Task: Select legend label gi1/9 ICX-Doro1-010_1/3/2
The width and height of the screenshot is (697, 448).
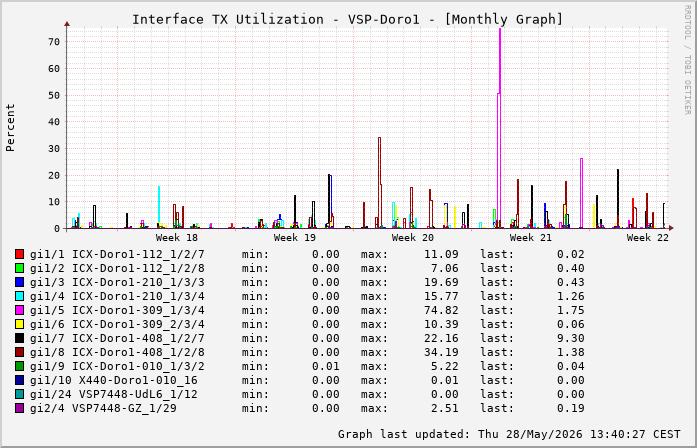Action: coord(117,366)
